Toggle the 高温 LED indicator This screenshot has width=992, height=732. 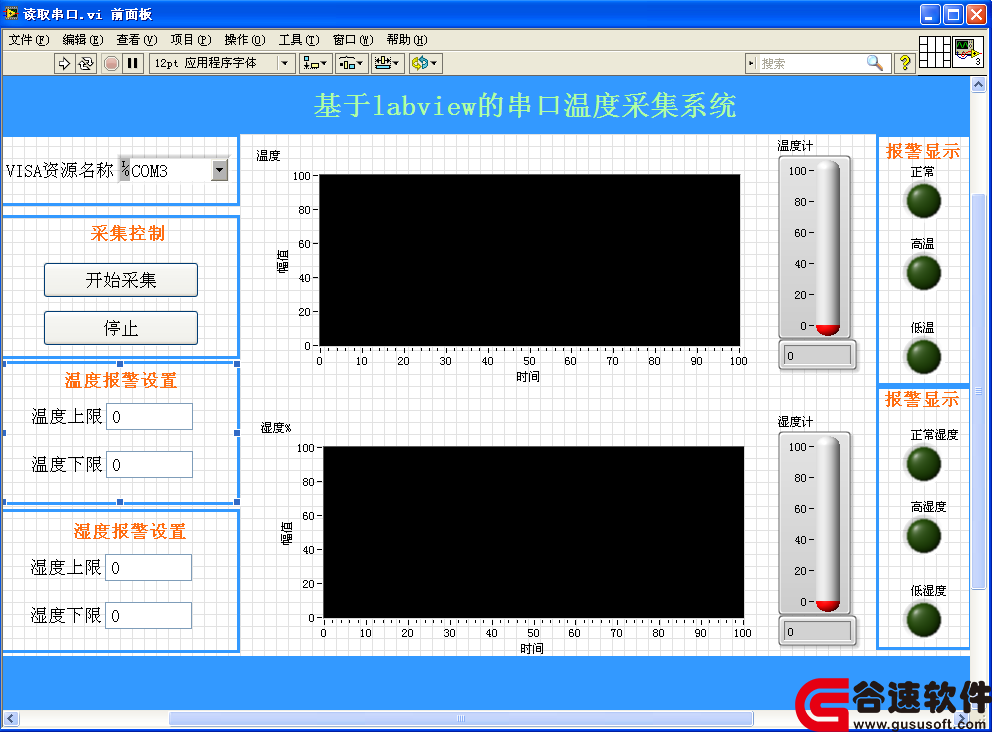924,273
